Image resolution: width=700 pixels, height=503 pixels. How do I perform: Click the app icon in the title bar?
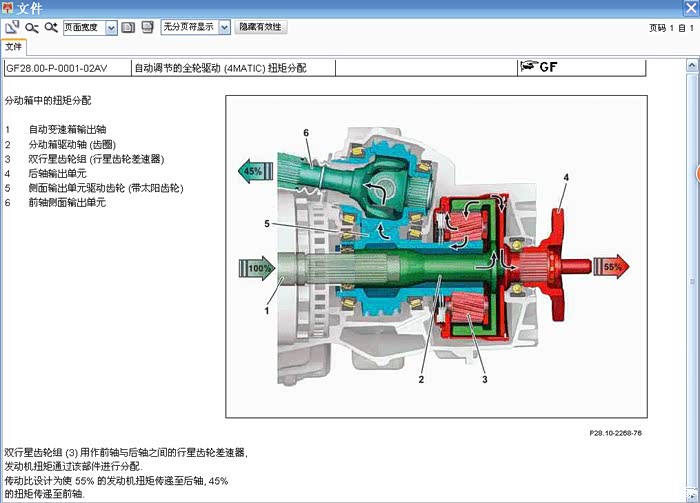point(8,8)
